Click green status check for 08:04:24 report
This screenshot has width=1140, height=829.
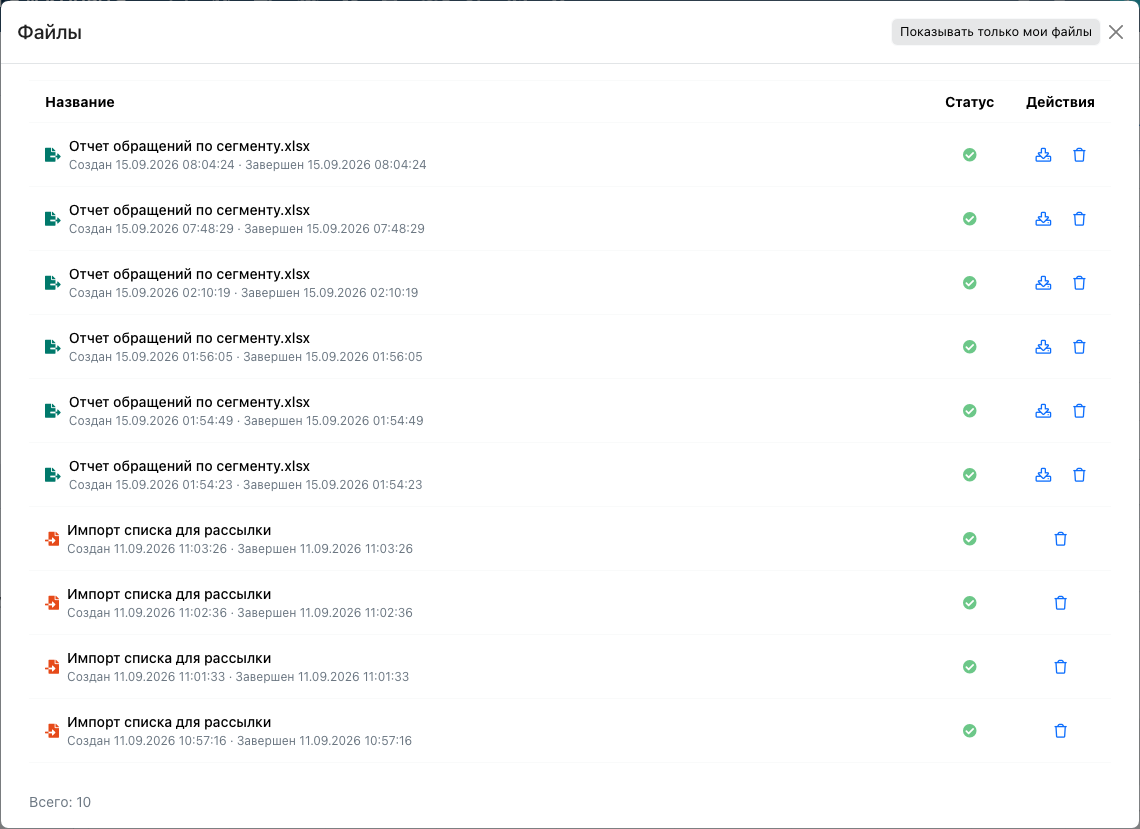pyautogui.click(x=970, y=155)
